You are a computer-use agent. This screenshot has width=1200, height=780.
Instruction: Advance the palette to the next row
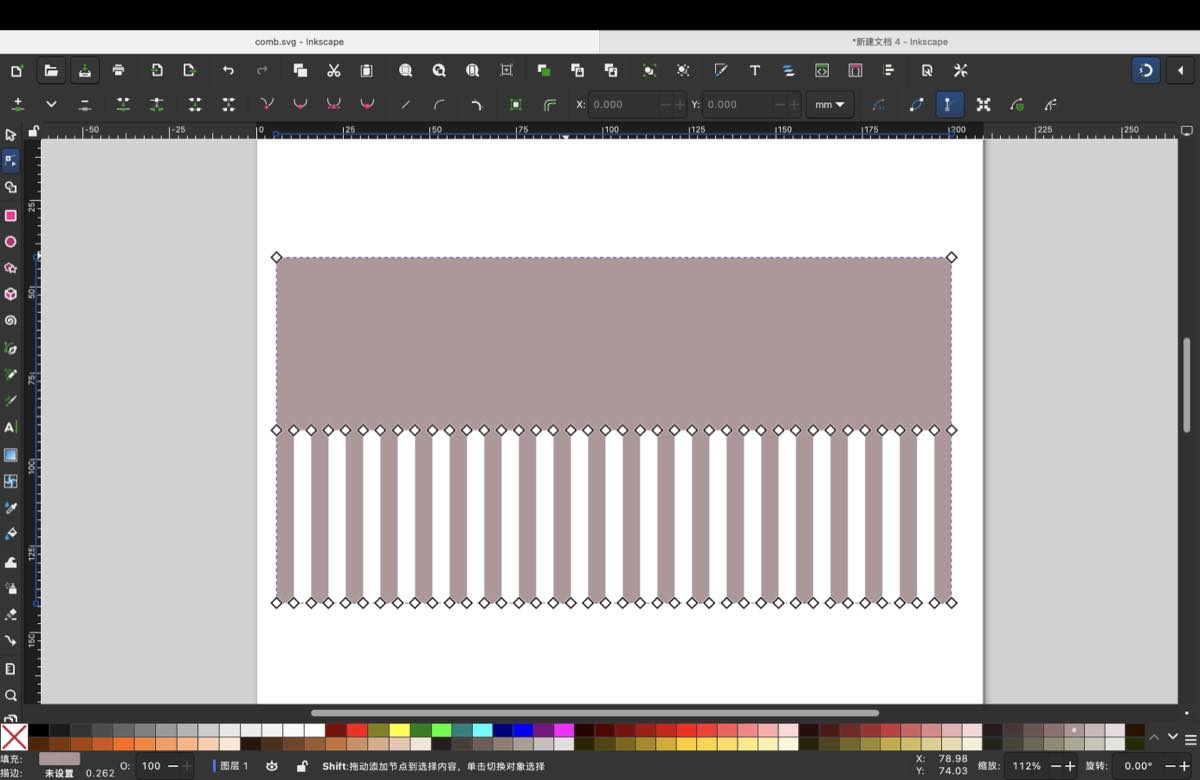(x=1173, y=737)
